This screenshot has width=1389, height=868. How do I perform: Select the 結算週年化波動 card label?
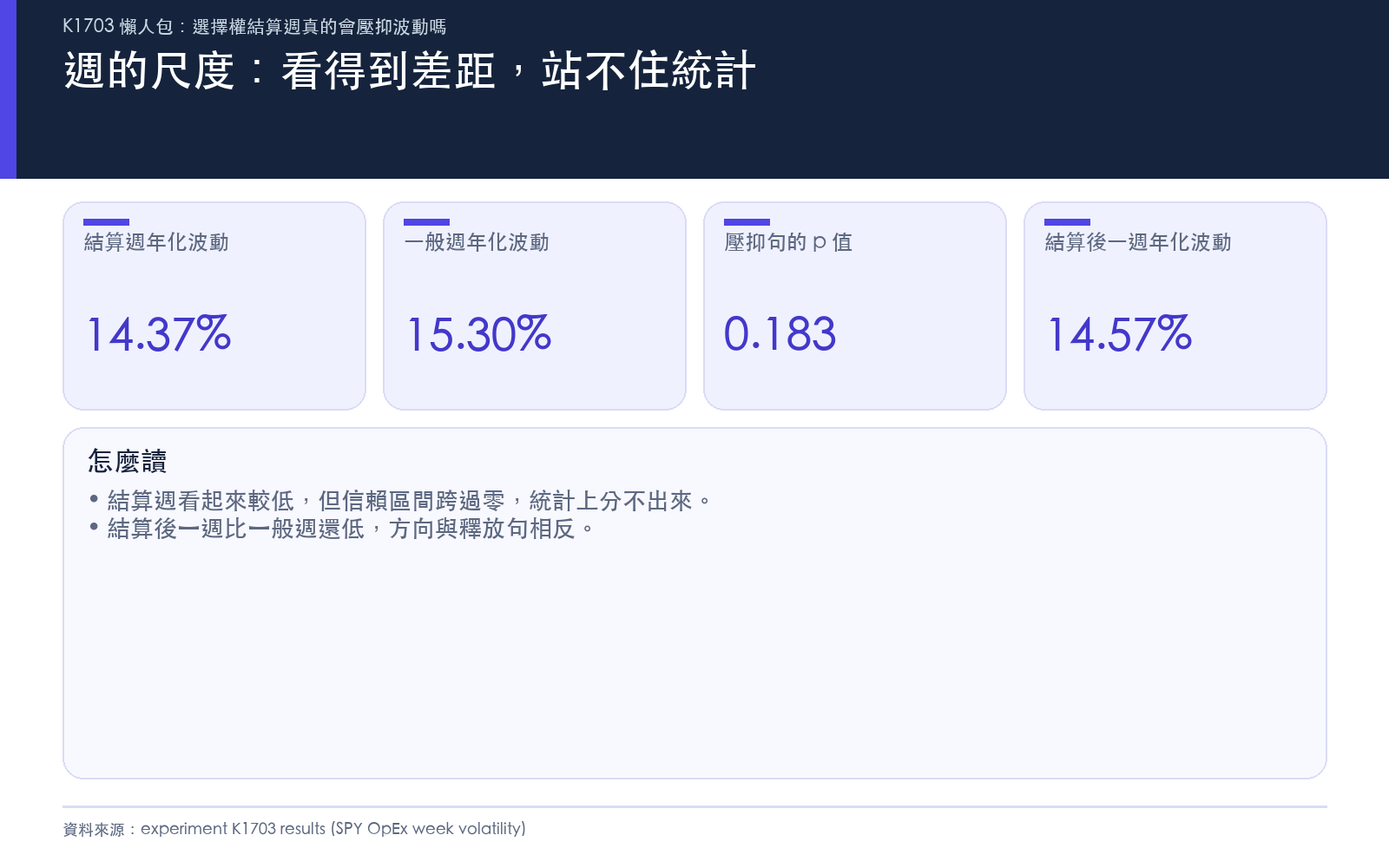coord(156,242)
